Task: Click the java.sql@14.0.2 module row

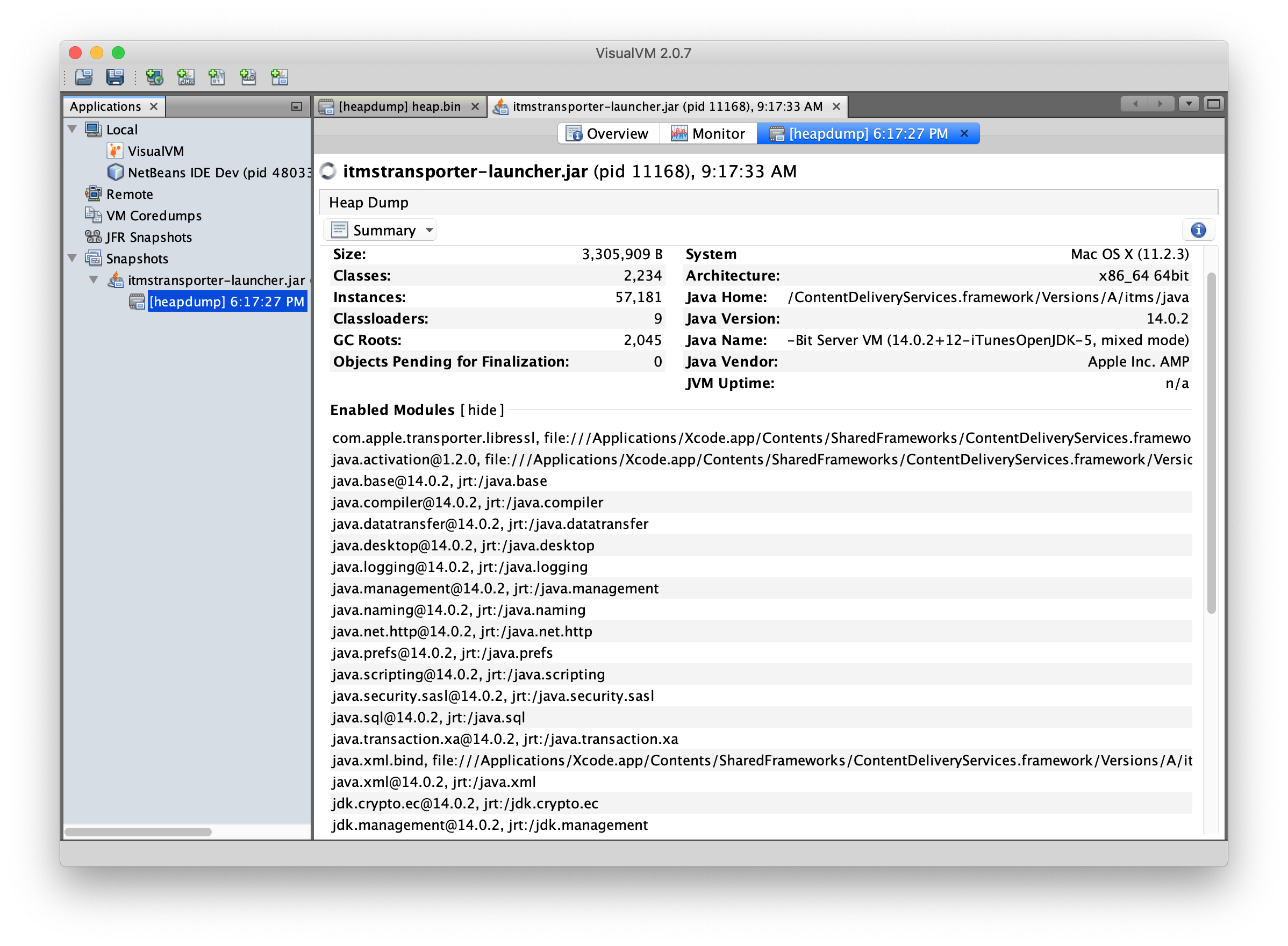Action: point(761,717)
